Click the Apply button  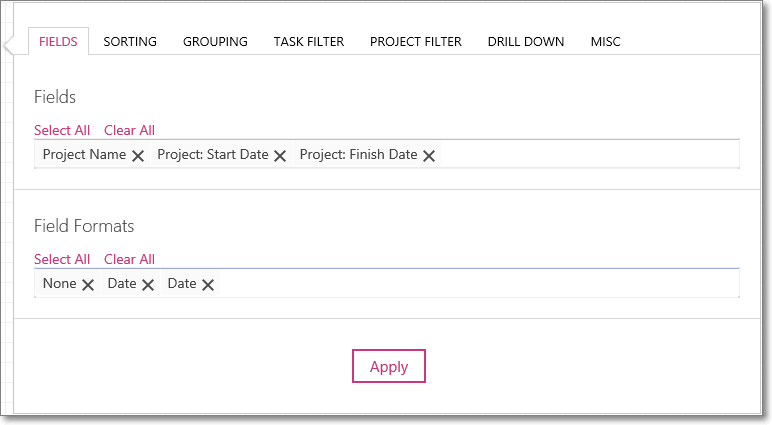pyautogui.click(x=389, y=366)
